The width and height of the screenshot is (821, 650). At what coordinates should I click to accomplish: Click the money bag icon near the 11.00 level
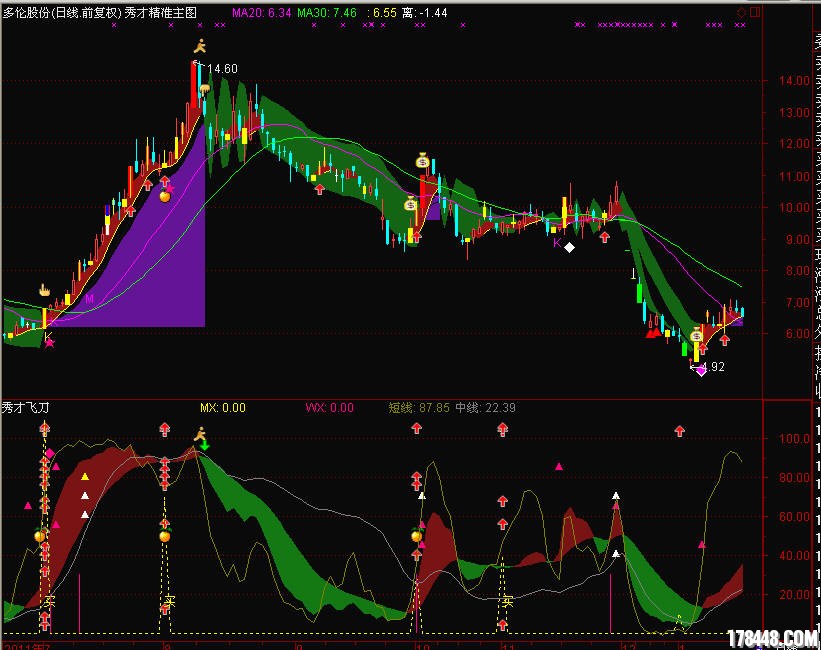[x=423, y=160]
